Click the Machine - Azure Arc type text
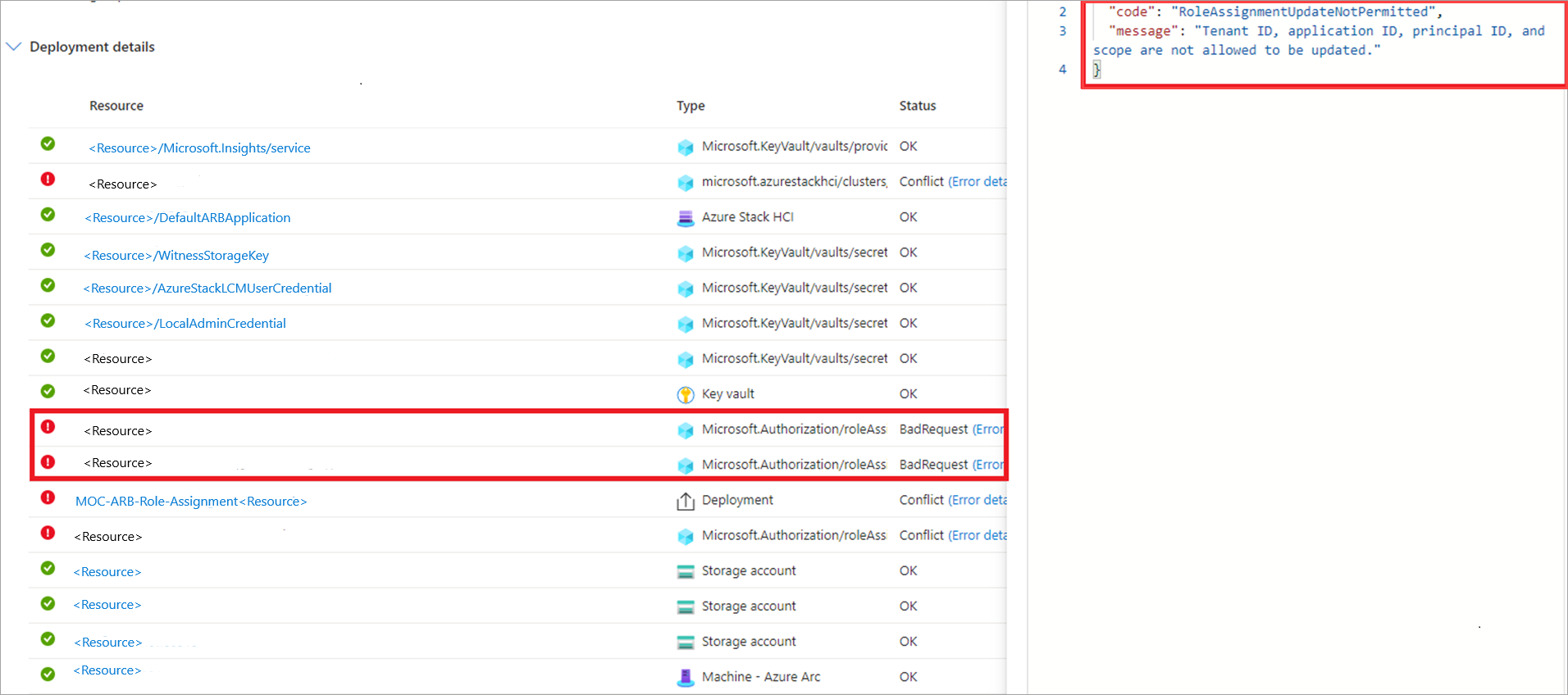The image size is (1568, 695). pyautogui.click(x=761, y=677)
